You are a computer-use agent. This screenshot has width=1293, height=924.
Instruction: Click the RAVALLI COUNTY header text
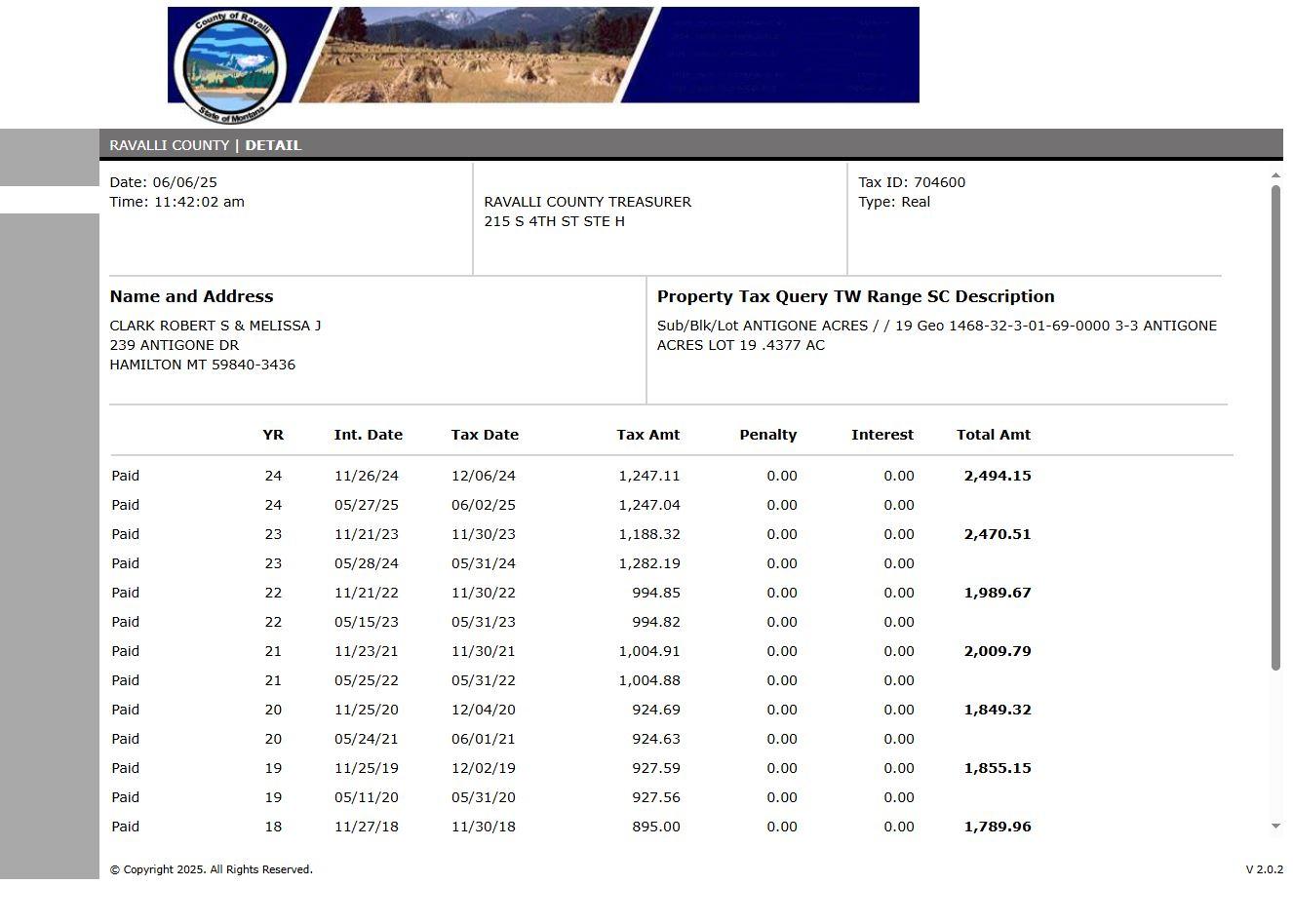(x=169, y=145)
